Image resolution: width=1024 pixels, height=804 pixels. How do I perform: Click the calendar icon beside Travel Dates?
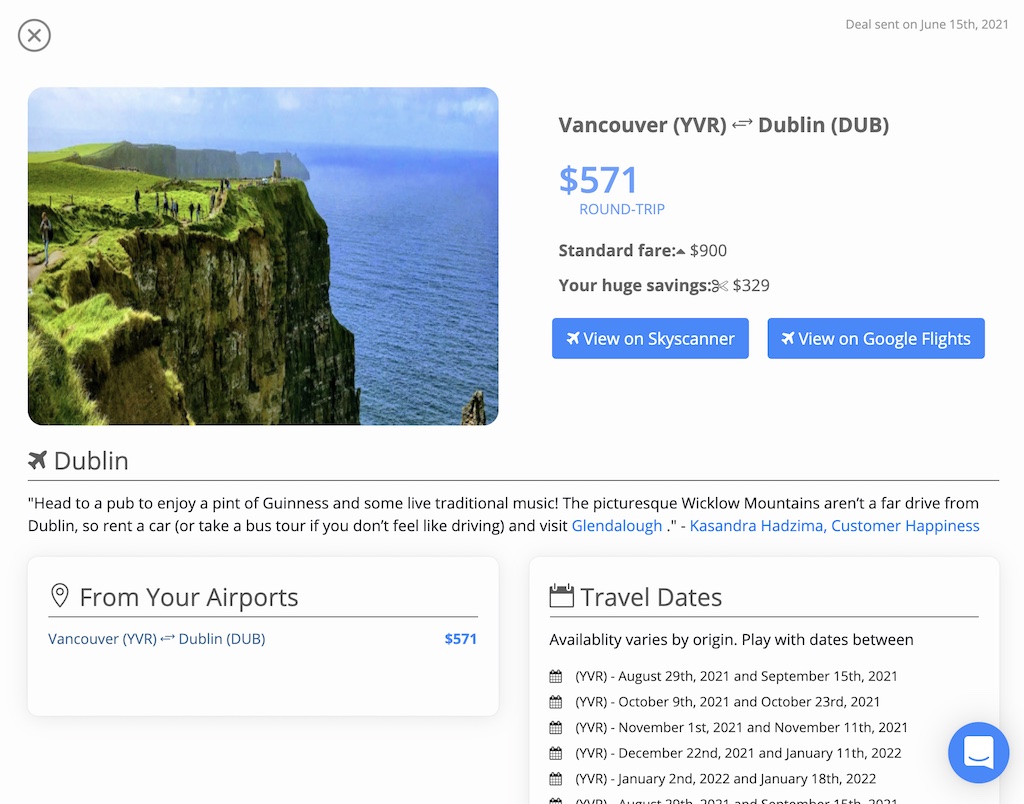(x=561, y=596)
